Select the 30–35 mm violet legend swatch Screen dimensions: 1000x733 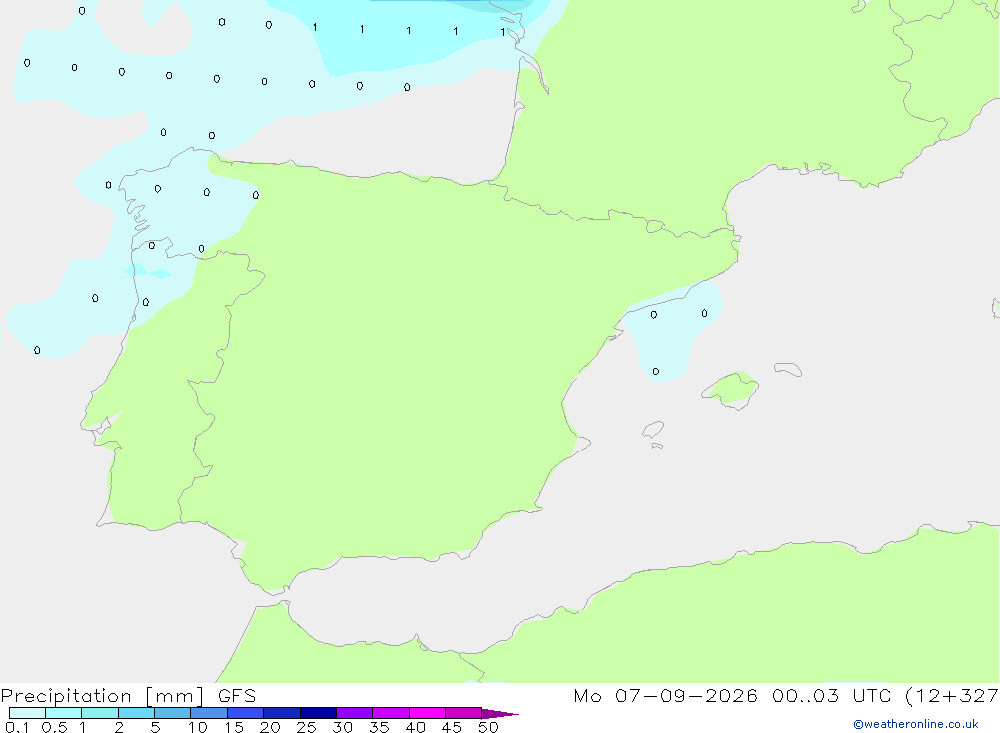354,713
